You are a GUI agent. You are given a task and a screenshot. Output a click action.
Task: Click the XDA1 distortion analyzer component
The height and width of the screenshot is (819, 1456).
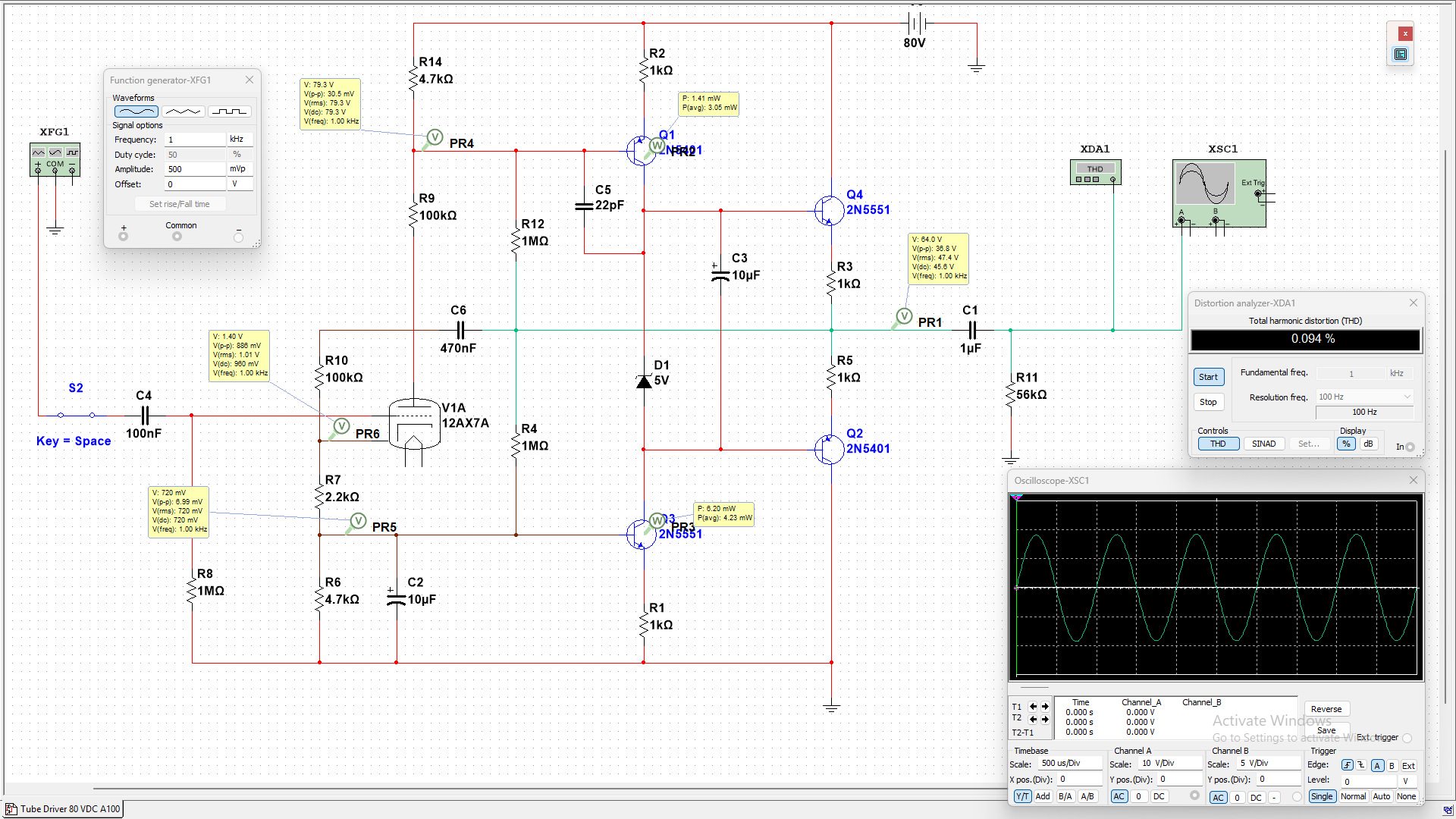1095,172
